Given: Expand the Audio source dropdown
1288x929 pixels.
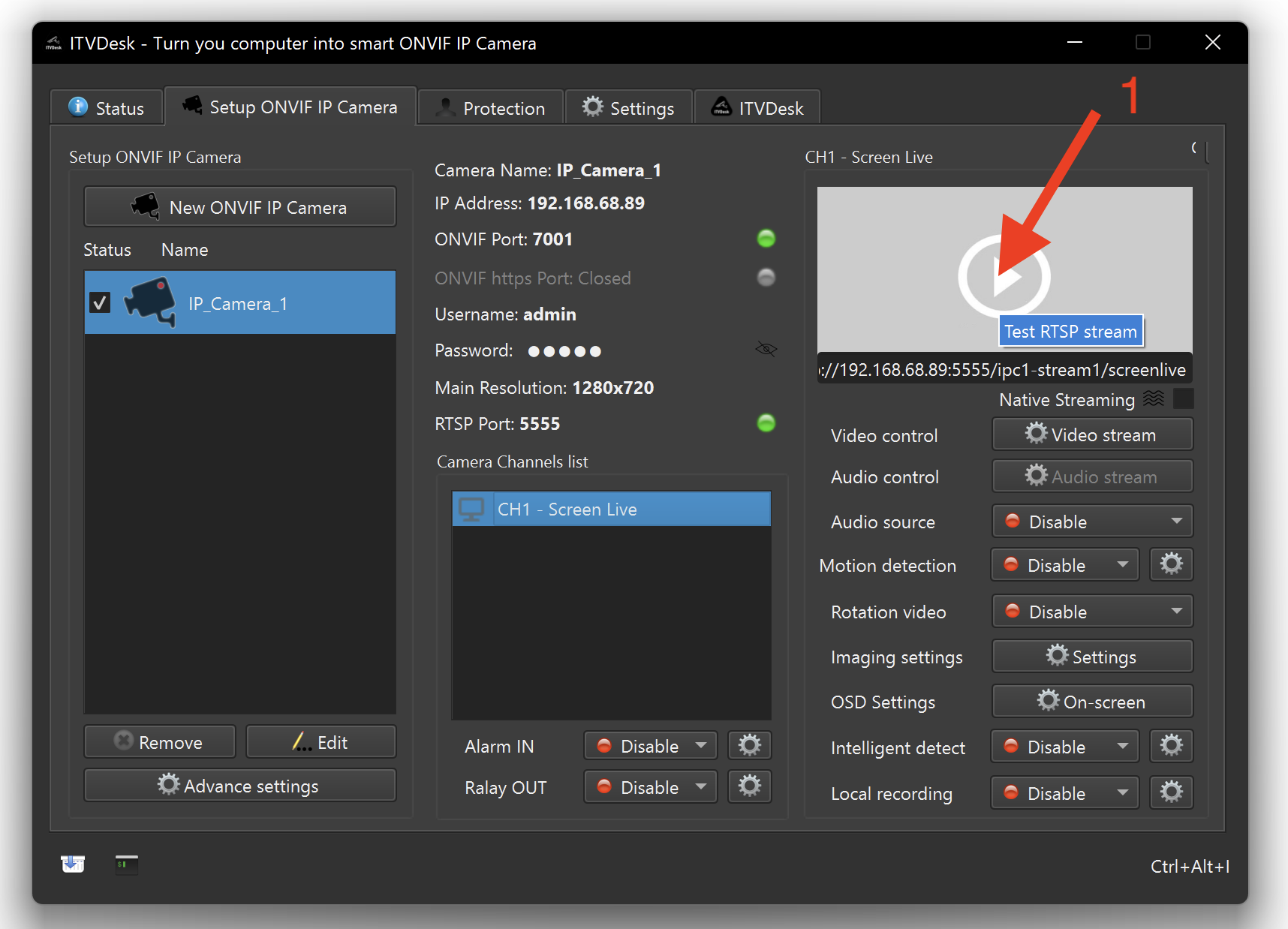Looking at the screenshot, I should click(1093, 522).
